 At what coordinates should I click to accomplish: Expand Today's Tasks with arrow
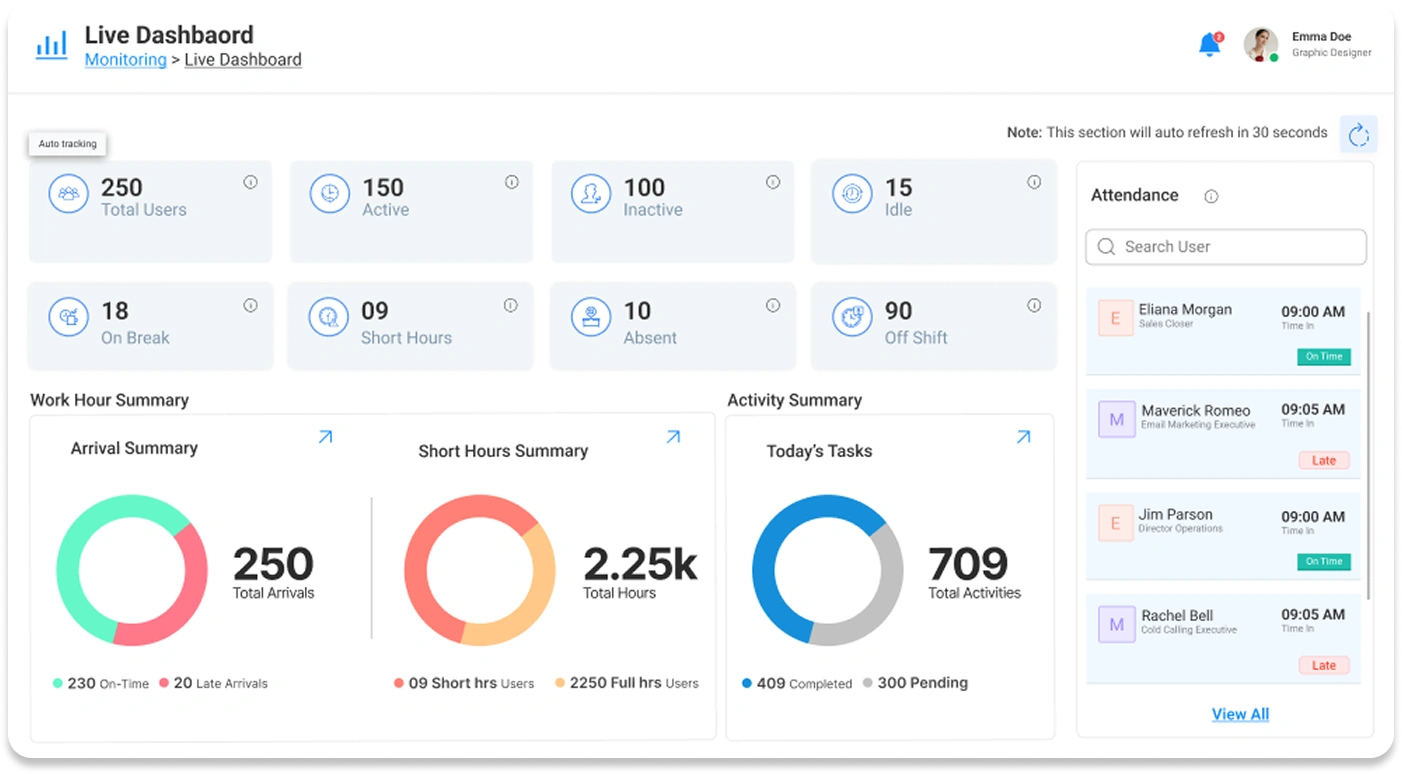coord(1023,437)
